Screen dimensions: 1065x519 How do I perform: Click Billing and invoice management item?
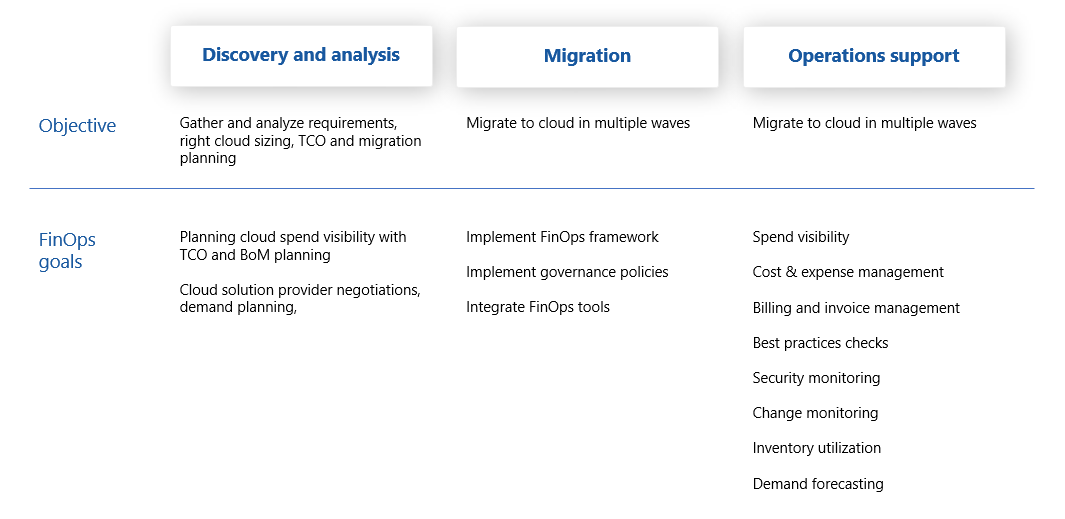(x=856, y=308)
